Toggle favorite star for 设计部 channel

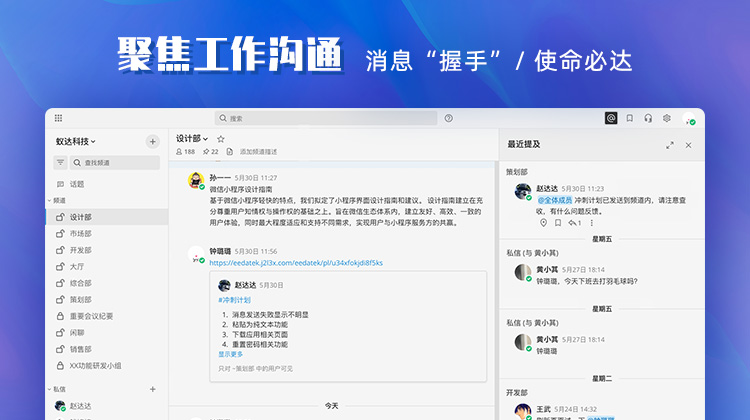(x=221, y=139)
